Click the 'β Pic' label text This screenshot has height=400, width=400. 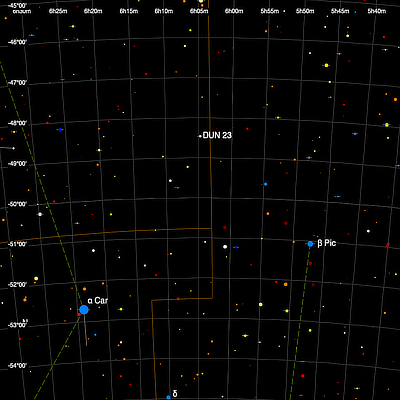[327, 243]
